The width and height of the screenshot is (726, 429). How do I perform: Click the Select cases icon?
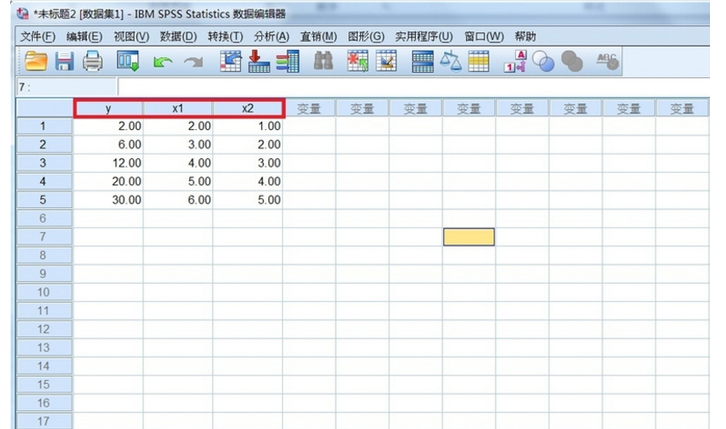(x=478, y=62)
